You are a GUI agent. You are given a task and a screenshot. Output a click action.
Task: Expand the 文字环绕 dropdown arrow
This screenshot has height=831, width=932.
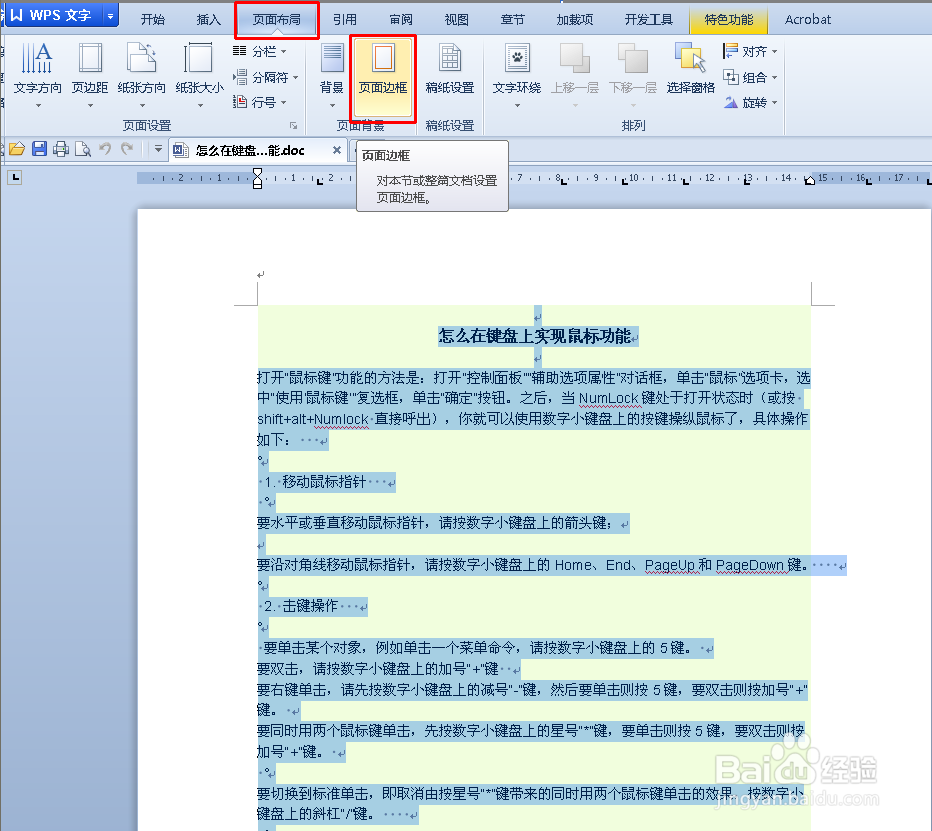tap(517, 106)
